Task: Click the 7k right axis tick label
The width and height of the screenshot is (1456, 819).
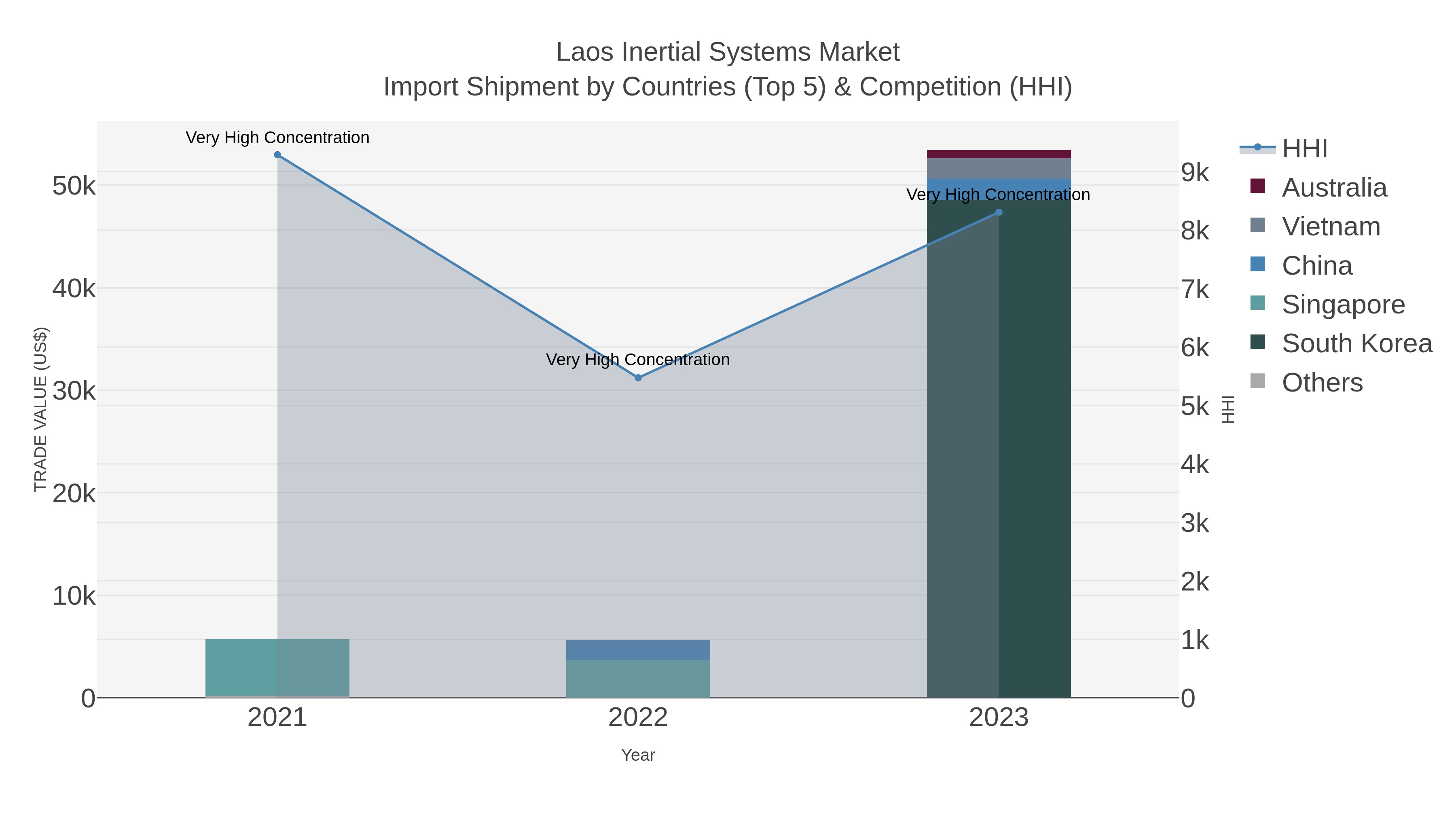Action: point(1195,290)
